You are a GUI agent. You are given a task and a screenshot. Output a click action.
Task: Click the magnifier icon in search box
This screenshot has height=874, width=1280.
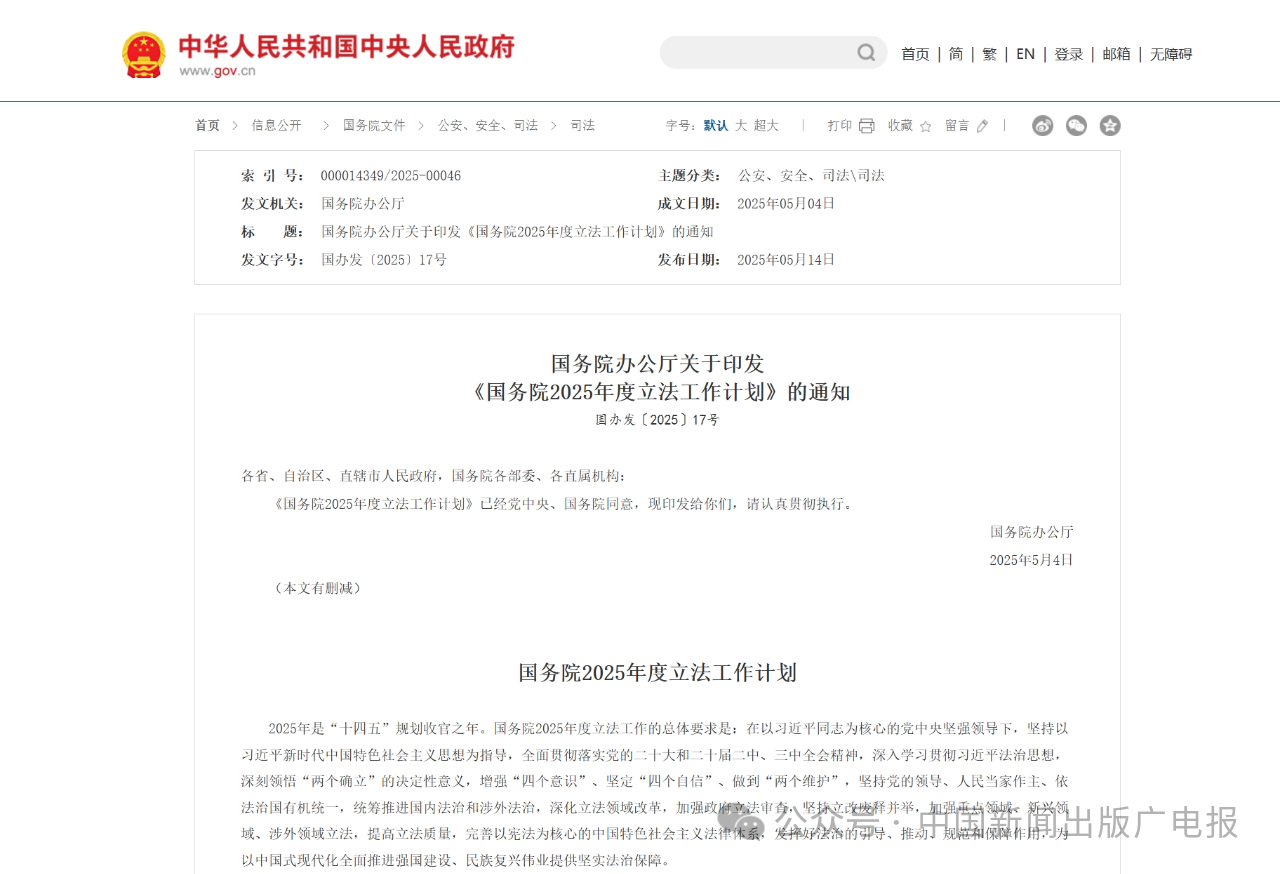pos(866,52)
